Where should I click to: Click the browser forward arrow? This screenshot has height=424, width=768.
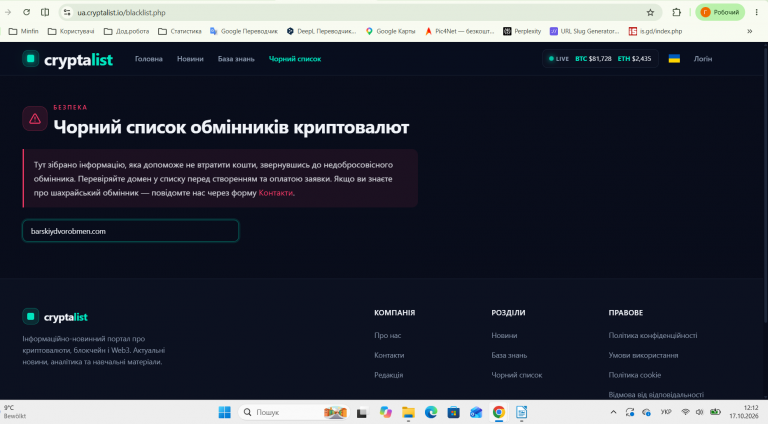(x=8, y=12)
